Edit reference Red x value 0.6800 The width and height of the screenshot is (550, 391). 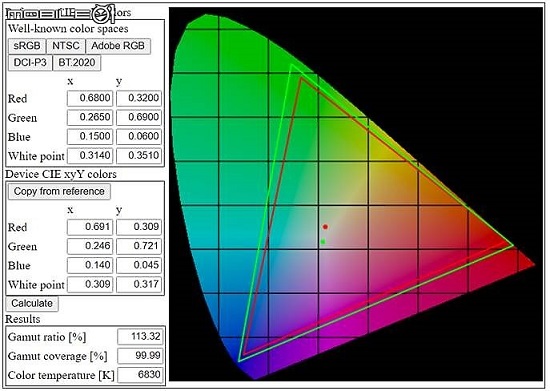[x=90, y=98]
